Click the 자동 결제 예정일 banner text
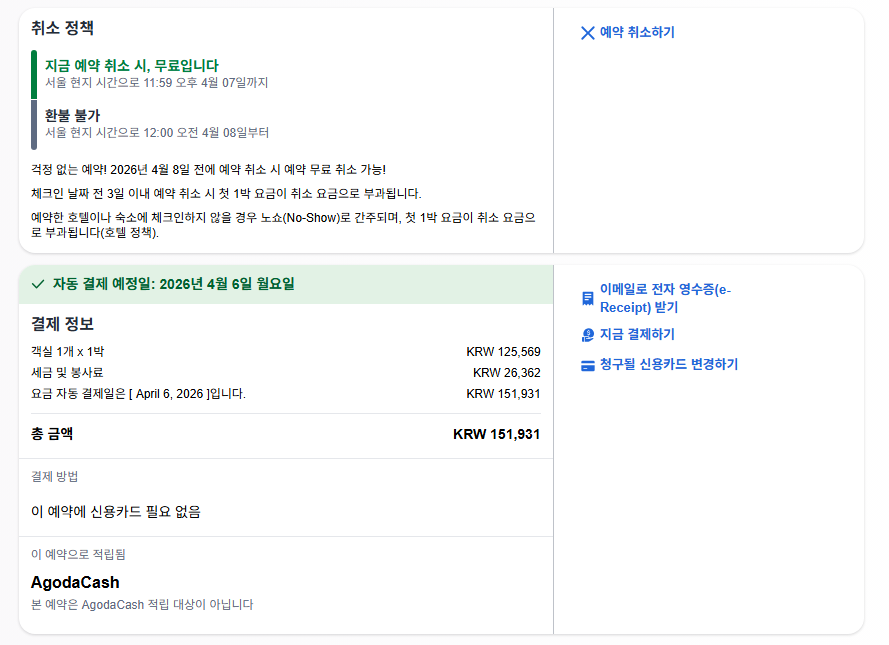889x645 pixels. pyautogui.click(x=173, y=284)
